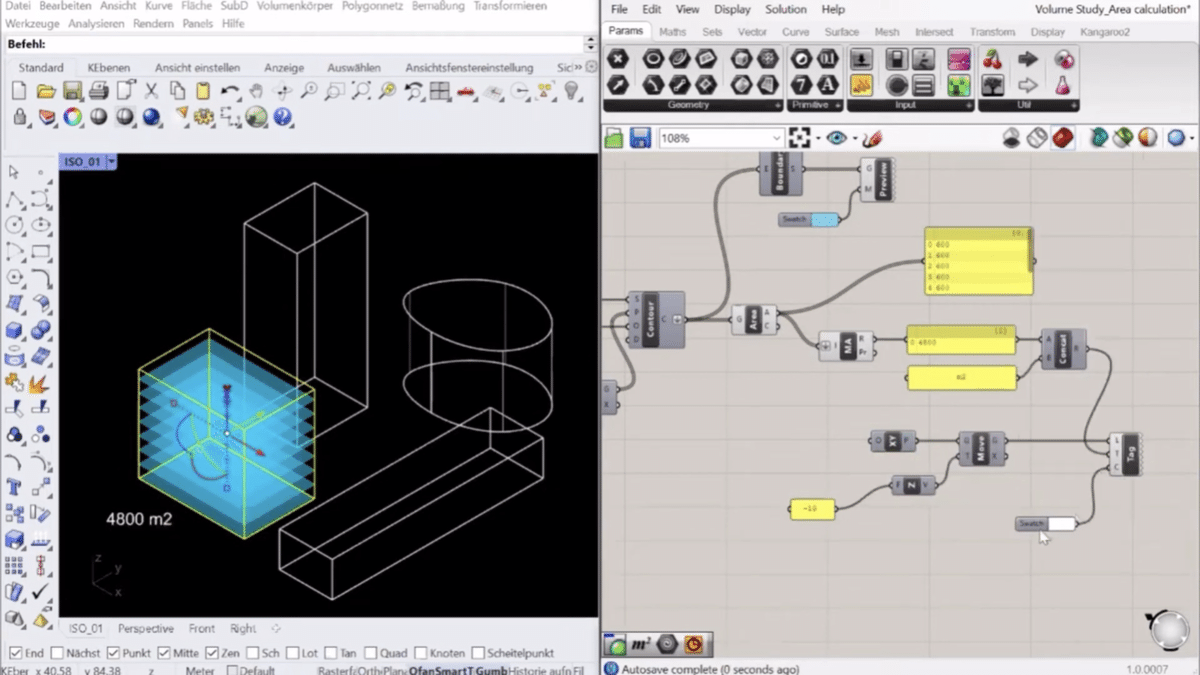Toggle the Mitte object snap checkbox

163,653
